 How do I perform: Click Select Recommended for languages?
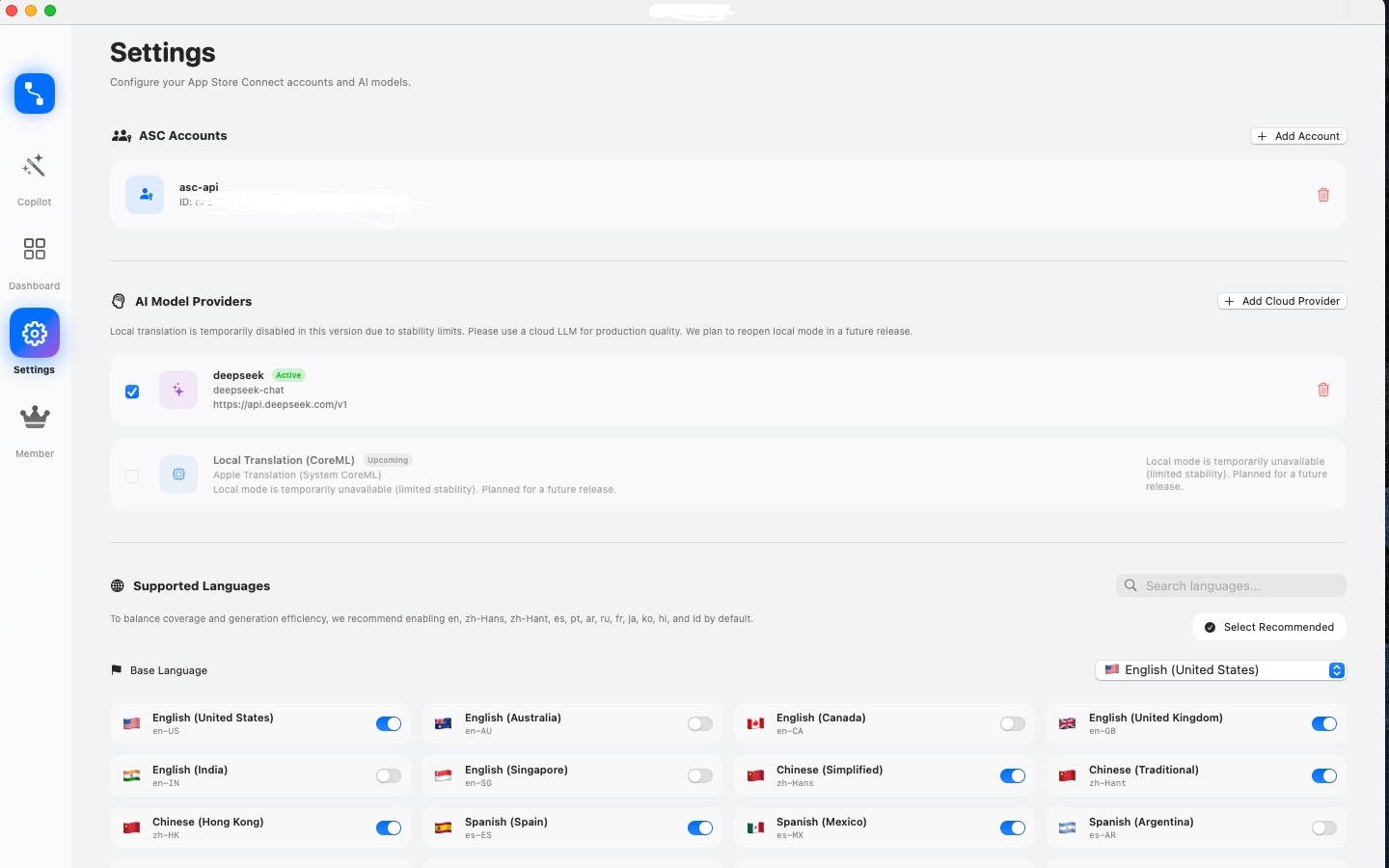[x=1268, y=627]
